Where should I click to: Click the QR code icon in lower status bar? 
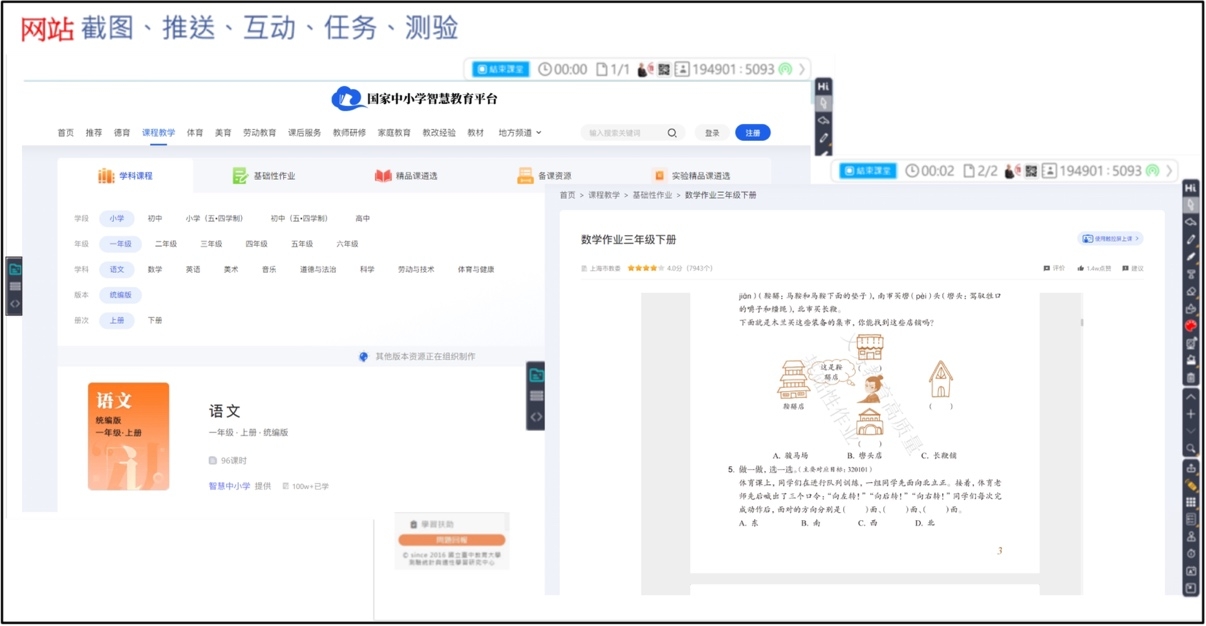pyautogui.click(x=1029, y=171)
